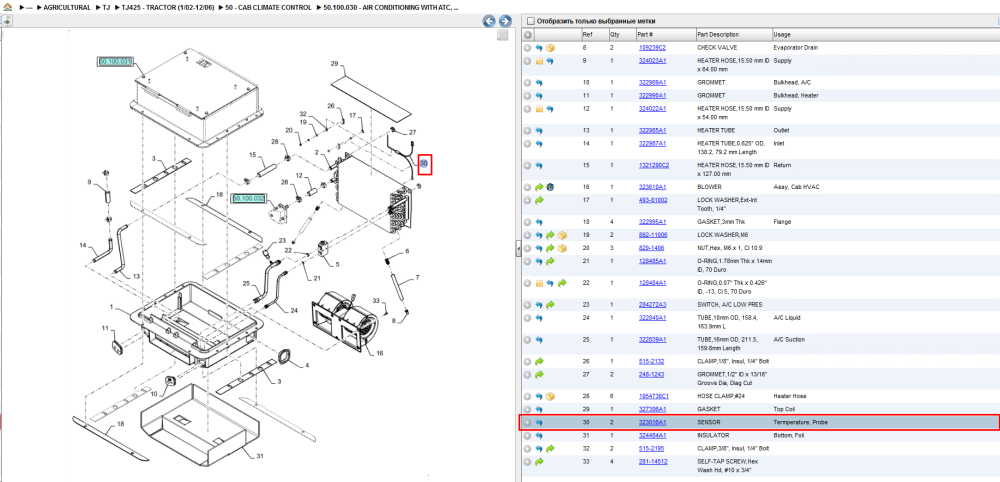Image resolution: width=1000 pixels, height=482 pixels.
Task: Add BLOWER row 16 using grey circle
Action: [527, 187]
